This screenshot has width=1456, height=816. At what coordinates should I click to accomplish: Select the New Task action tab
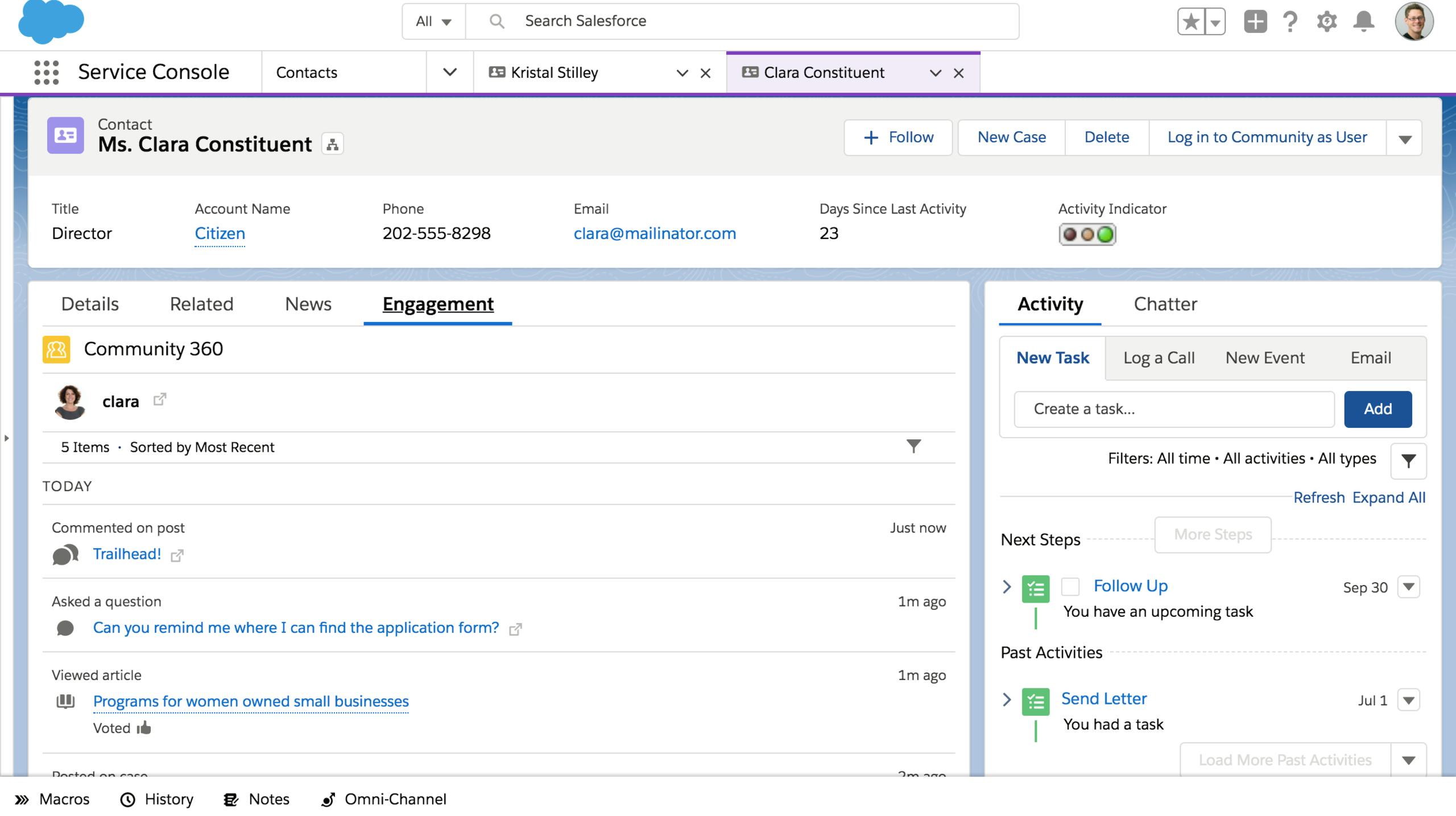[x=1053, y=358]
